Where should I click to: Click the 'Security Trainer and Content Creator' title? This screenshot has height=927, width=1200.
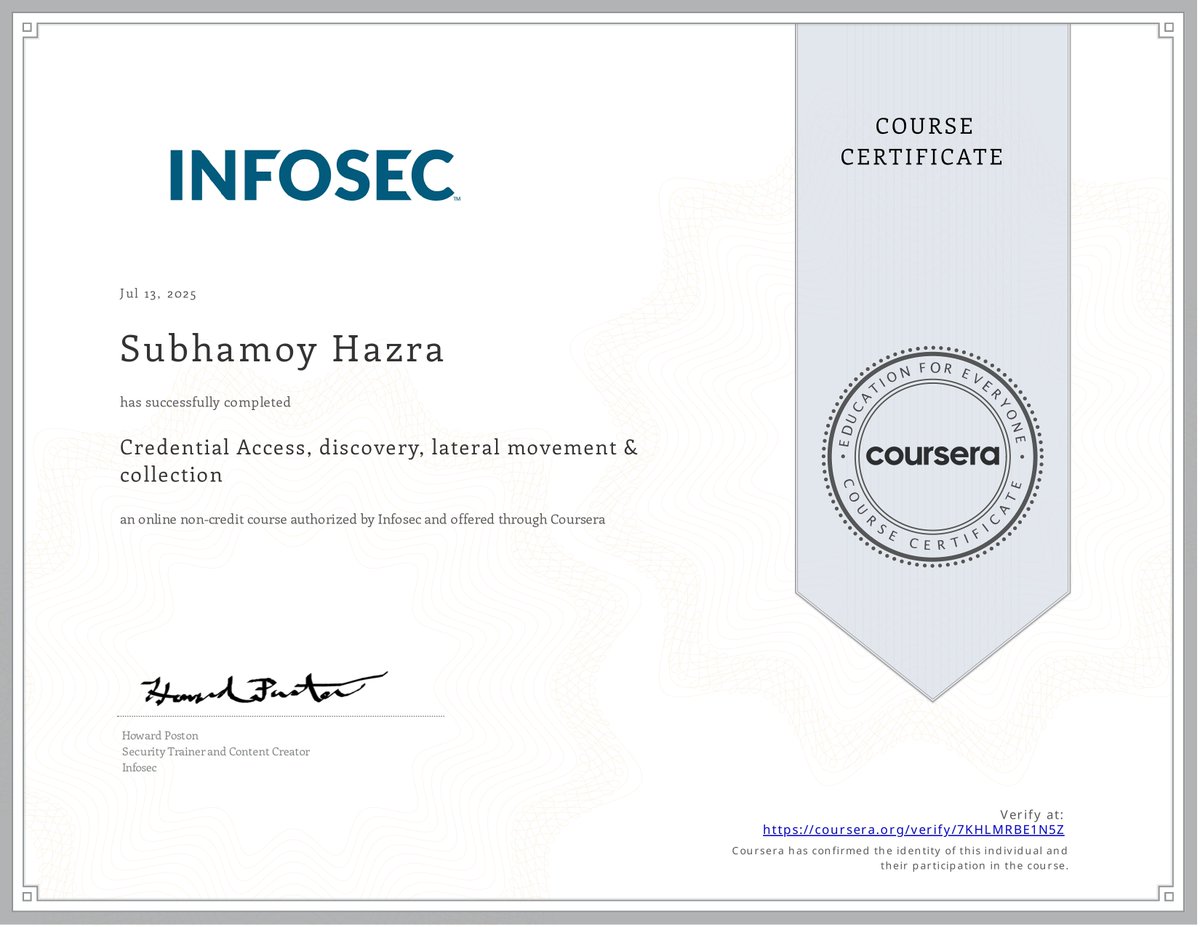coord(215,751)
